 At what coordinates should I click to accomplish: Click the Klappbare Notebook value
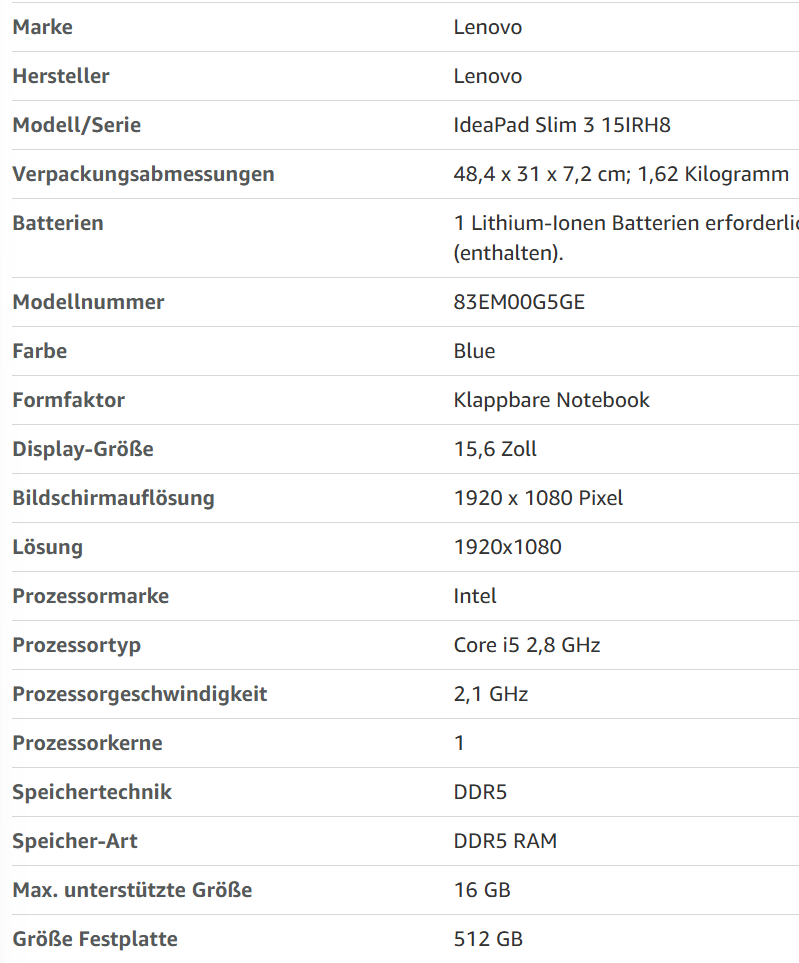tap(552, 400)
